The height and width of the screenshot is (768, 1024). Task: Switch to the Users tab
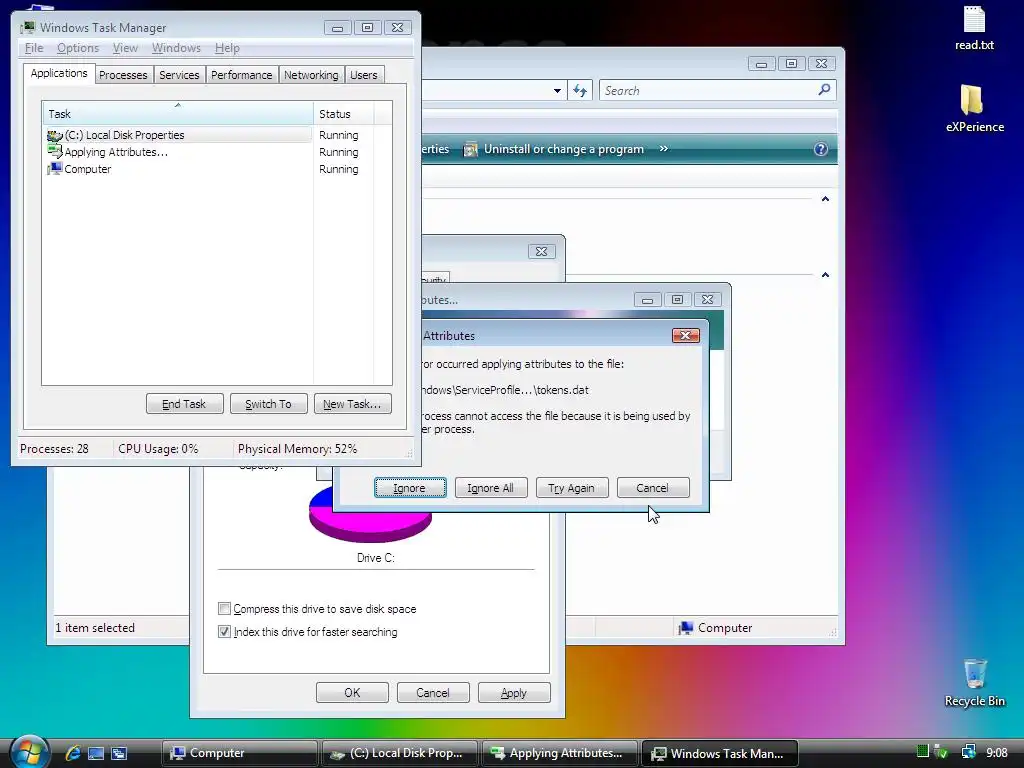[363, 74]
